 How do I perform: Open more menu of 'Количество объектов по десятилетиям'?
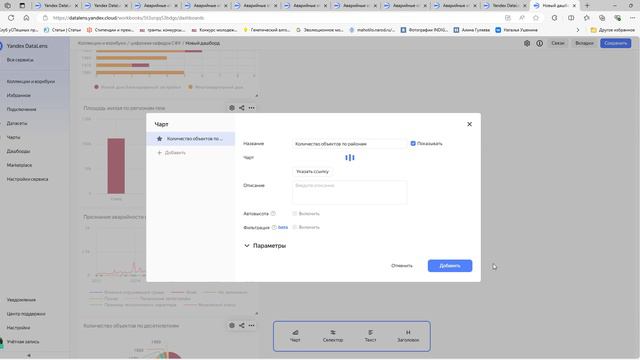(251, 325)
